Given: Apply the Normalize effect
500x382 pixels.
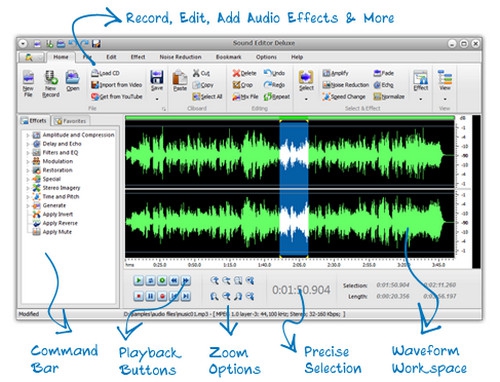Looking at the screenshot, I should click(389, 97).
